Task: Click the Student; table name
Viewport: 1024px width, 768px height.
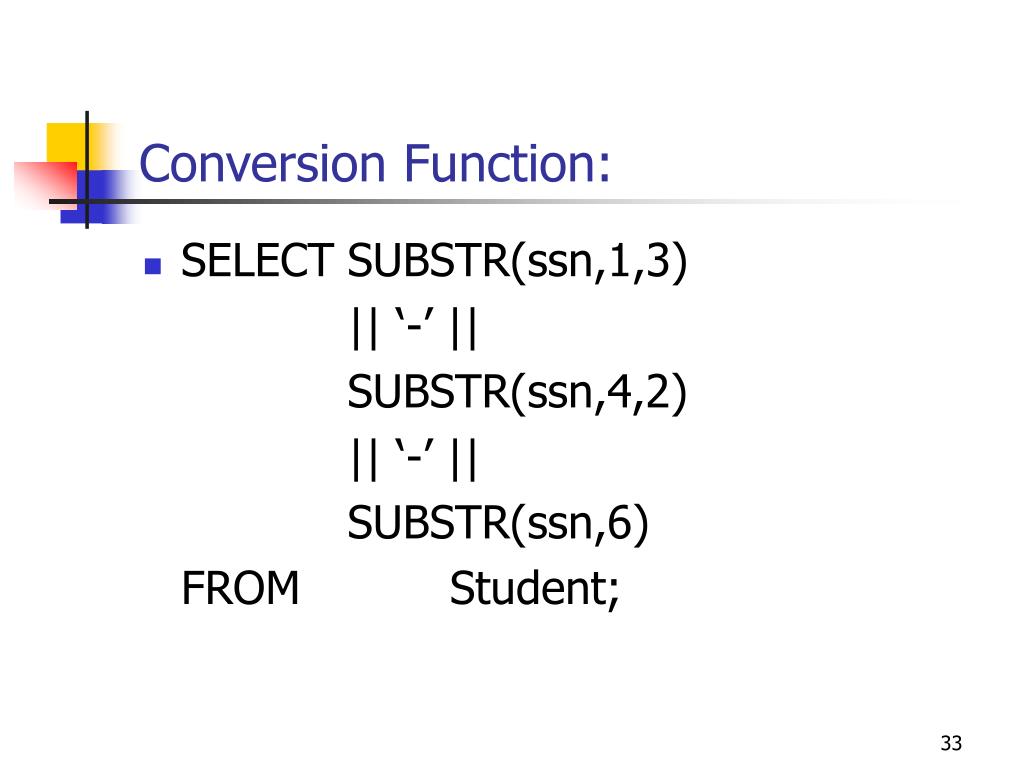Action: tap(535, 589)
